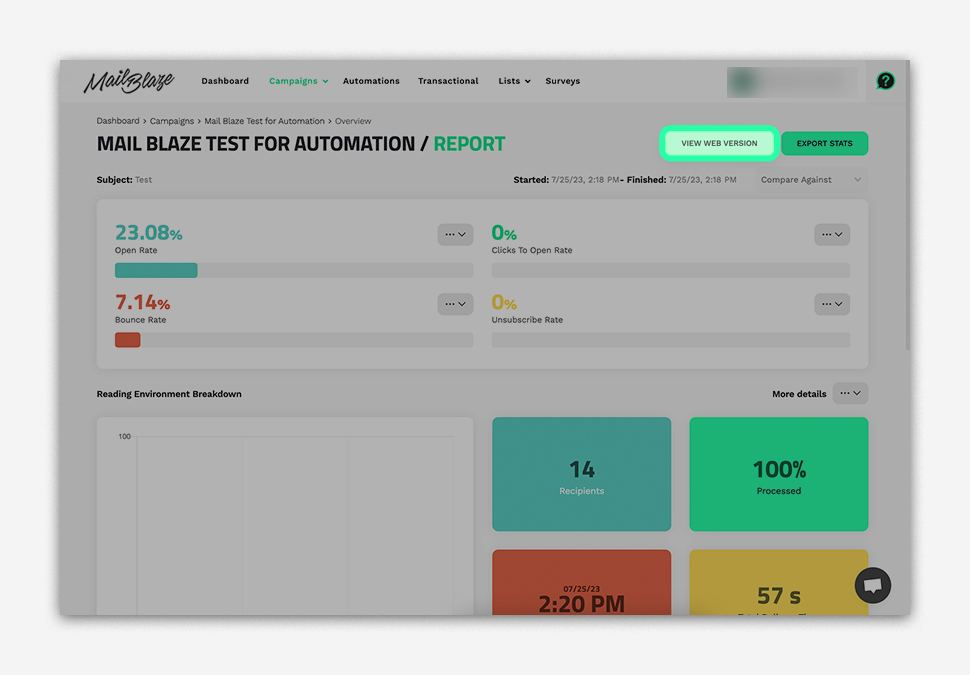Open the live chat bubble icon
Viewport: 970px width, 675px height.
click(x=872, y=586)
